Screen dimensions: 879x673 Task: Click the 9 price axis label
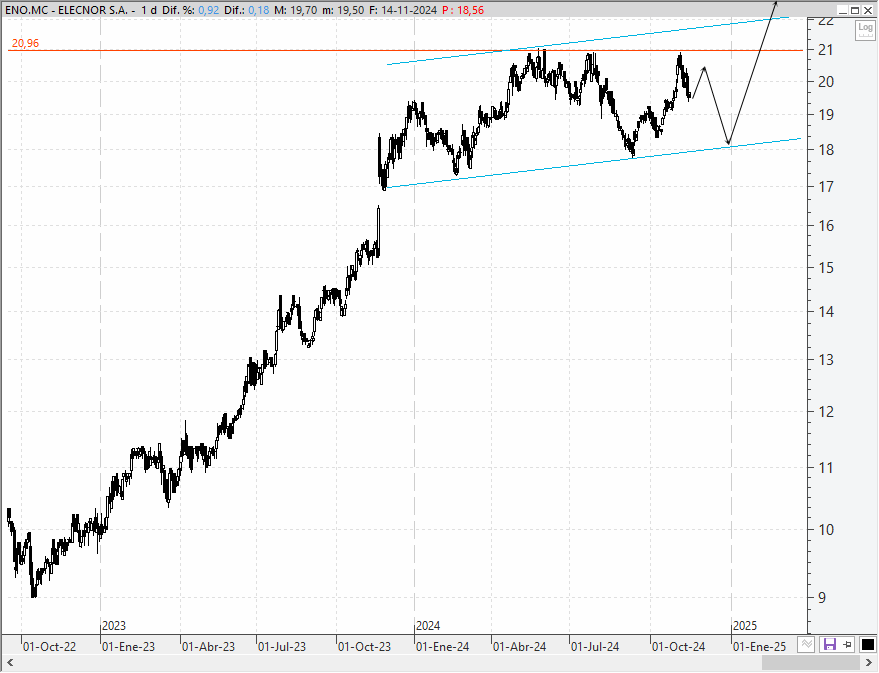coord(822,598)
